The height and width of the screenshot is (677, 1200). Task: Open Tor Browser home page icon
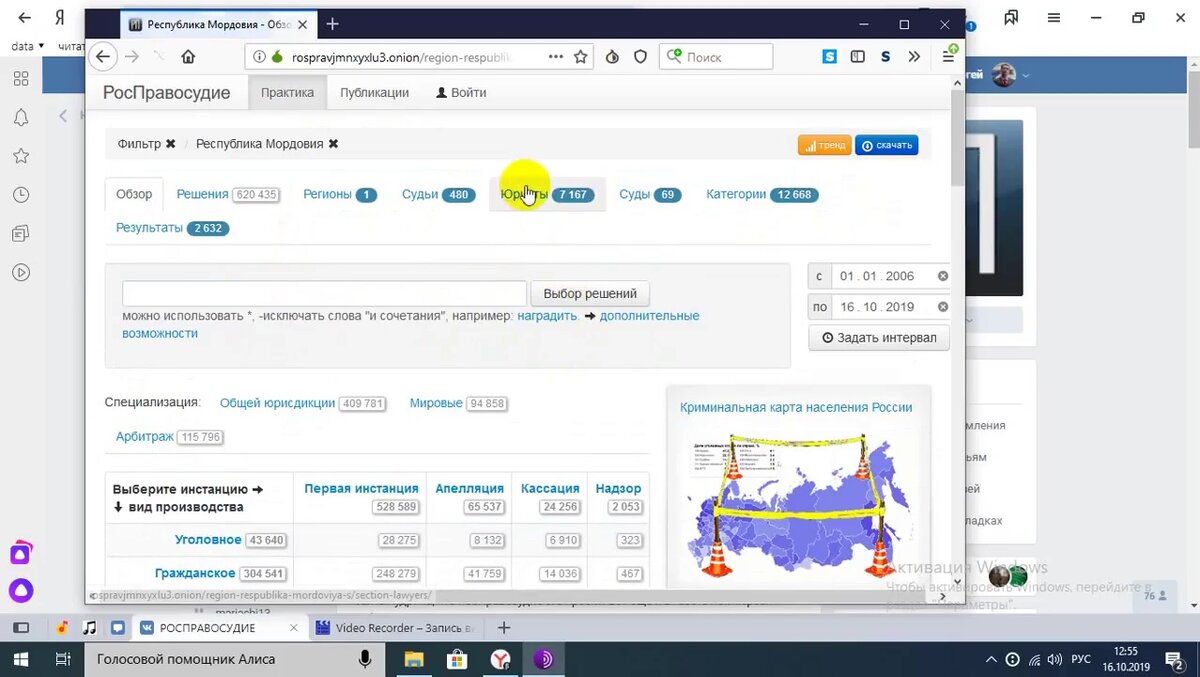click(x=188, y=57)
